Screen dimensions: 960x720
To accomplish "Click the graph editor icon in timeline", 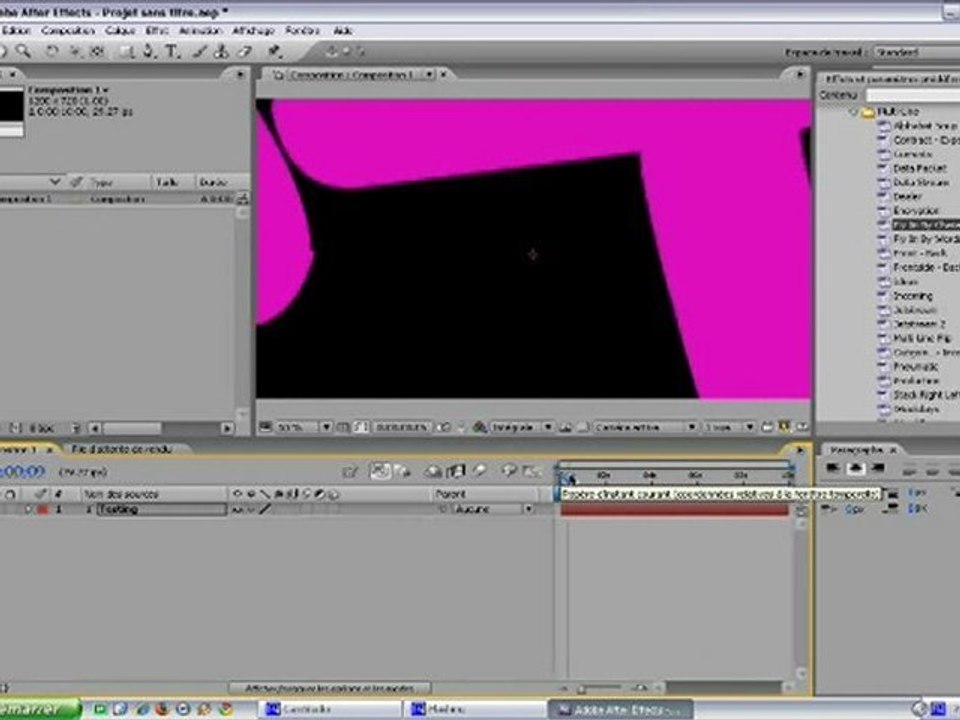I will click(x=532, y=471).
